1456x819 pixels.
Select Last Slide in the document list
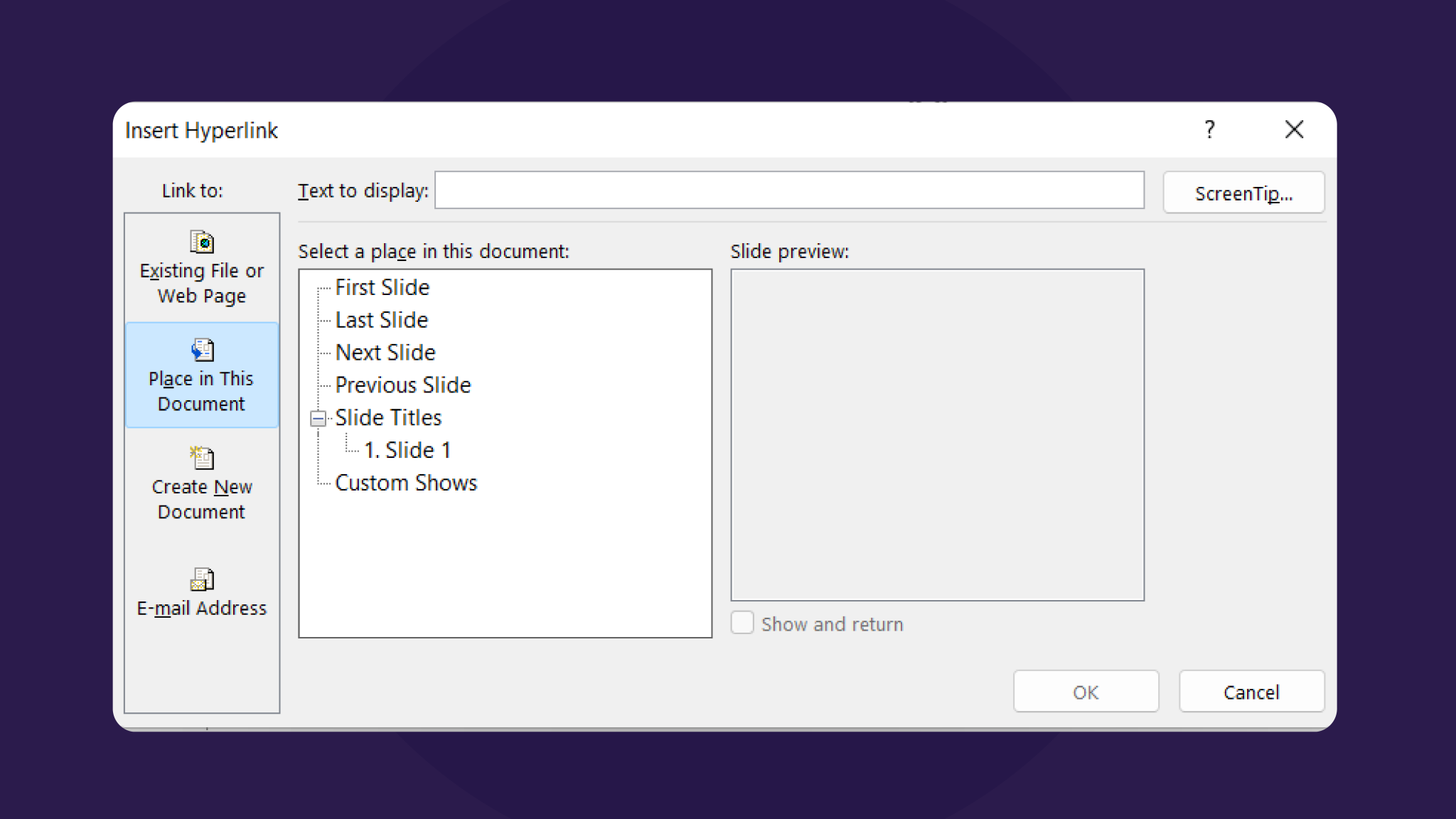381,319
